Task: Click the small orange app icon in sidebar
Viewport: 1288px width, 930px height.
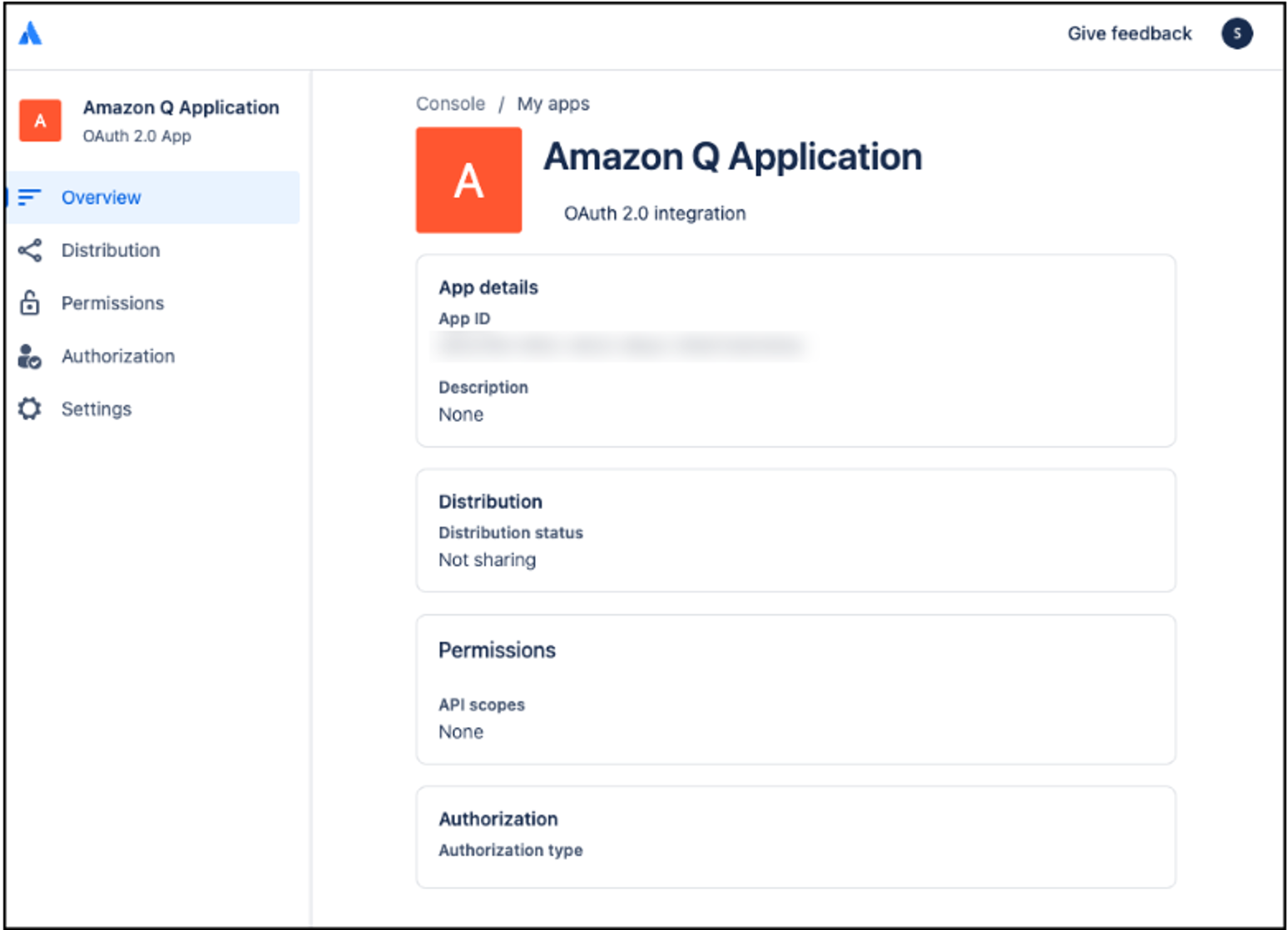Action: (40, 121)
